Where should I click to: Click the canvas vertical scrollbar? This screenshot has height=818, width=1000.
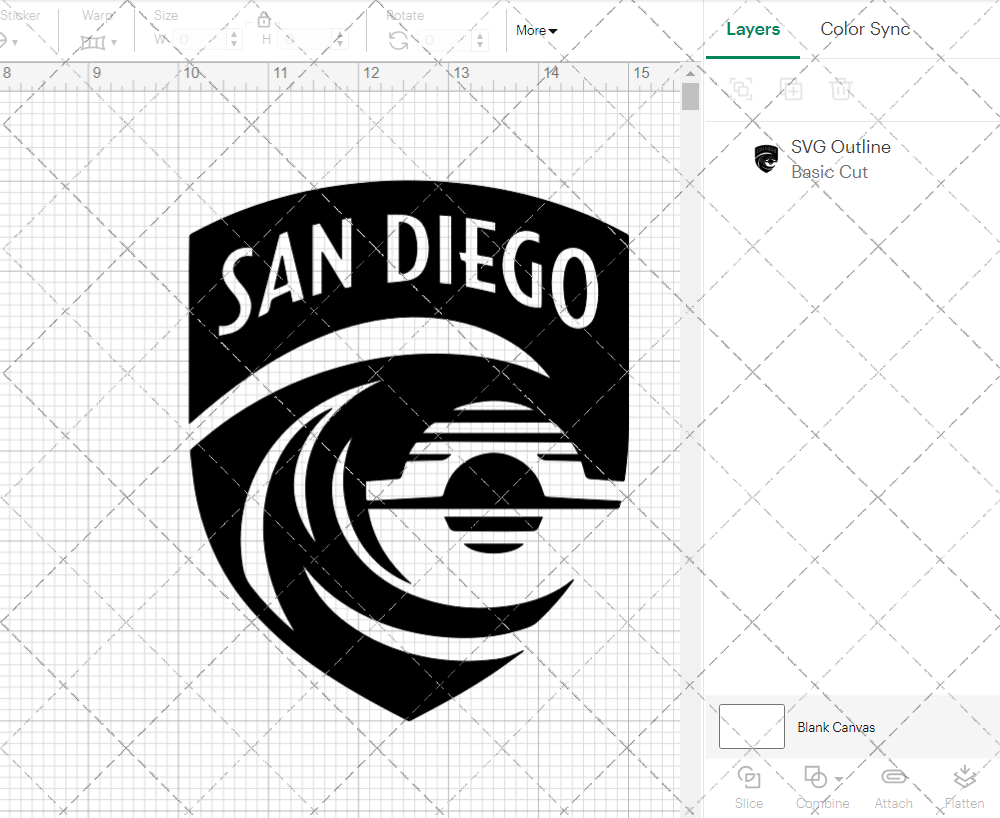click(x=689, y=95)
